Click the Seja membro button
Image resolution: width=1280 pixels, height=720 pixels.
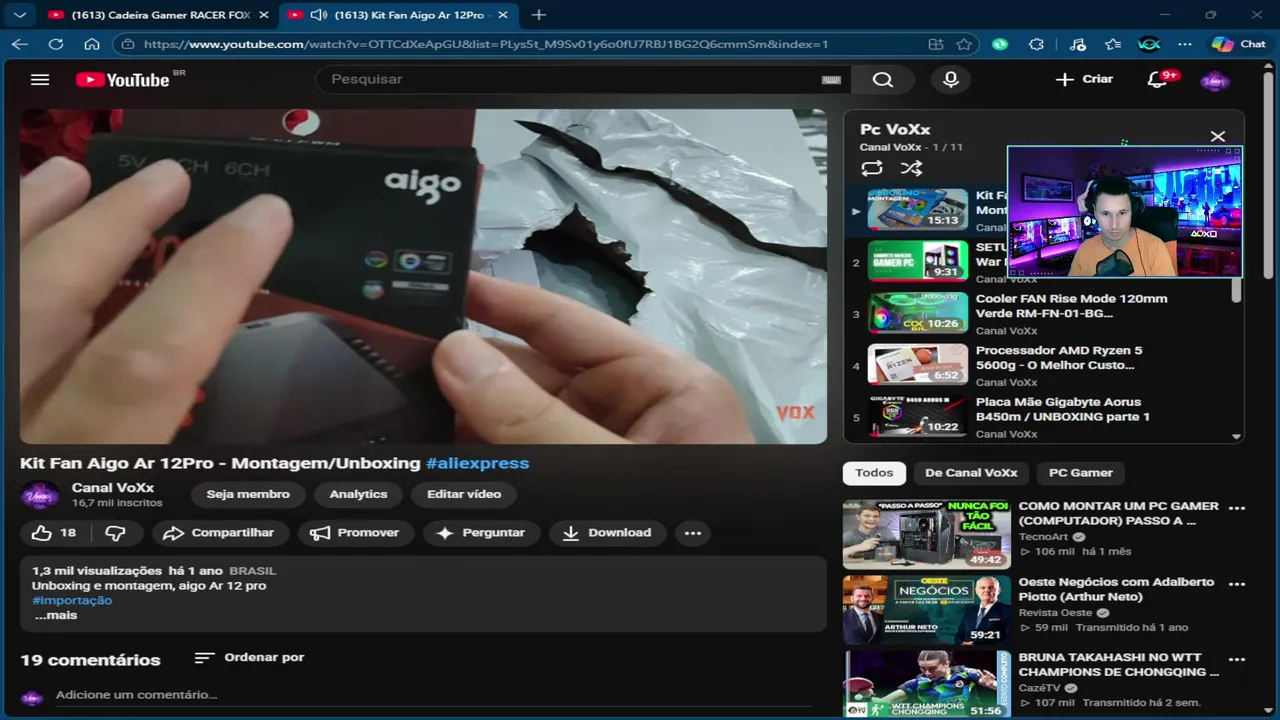[x=248, y=494]
